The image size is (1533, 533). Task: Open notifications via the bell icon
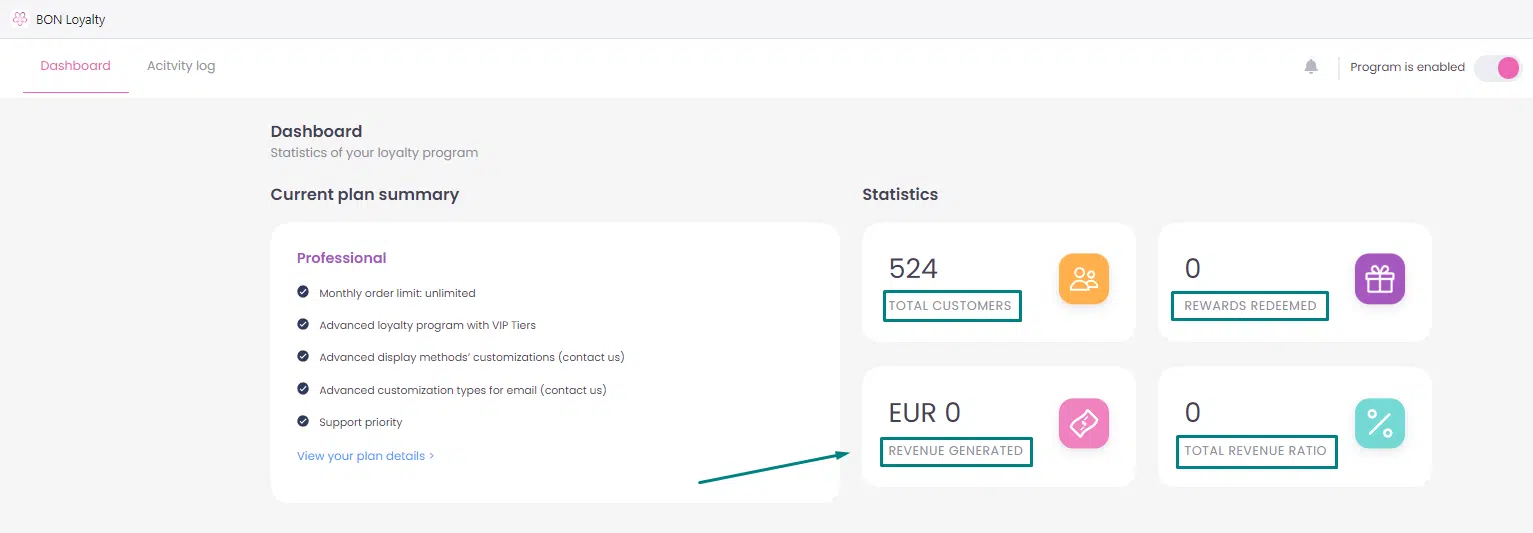(1311, 67)
